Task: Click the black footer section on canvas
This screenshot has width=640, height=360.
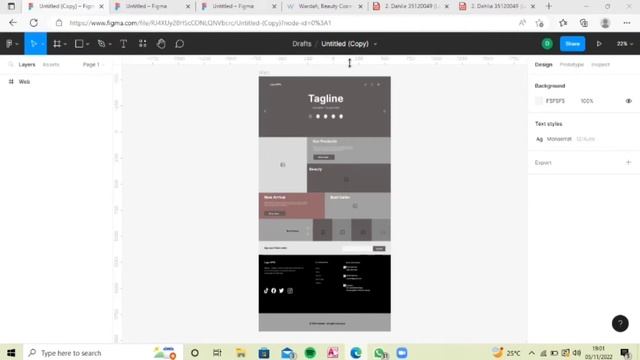Action: pyautogui.click(x=324, y=284)
